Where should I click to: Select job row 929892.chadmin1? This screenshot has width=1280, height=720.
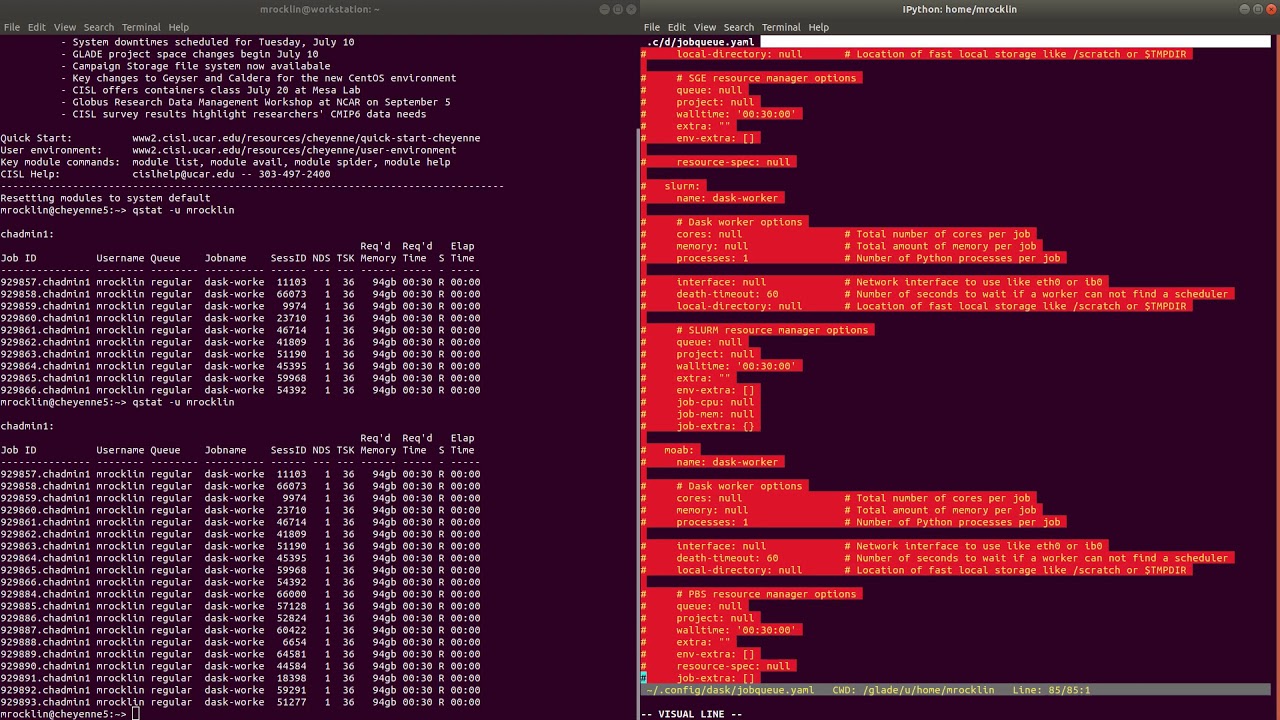coord(240,690)
